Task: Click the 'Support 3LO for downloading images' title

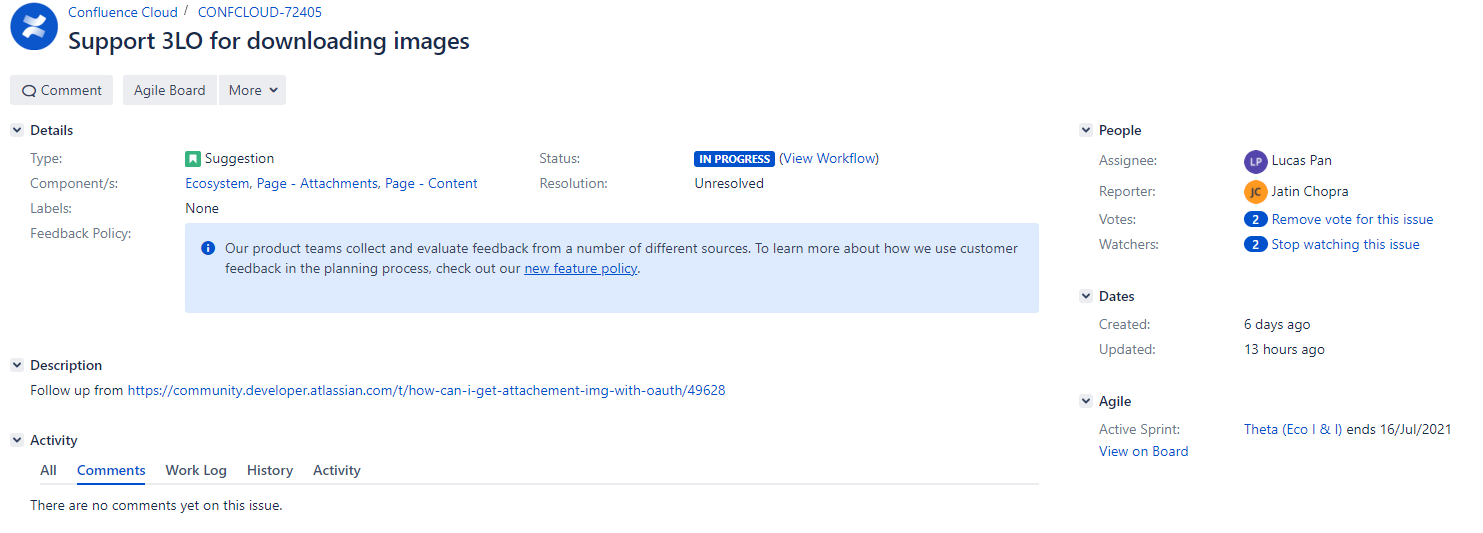Action: [x=269, y=41]
